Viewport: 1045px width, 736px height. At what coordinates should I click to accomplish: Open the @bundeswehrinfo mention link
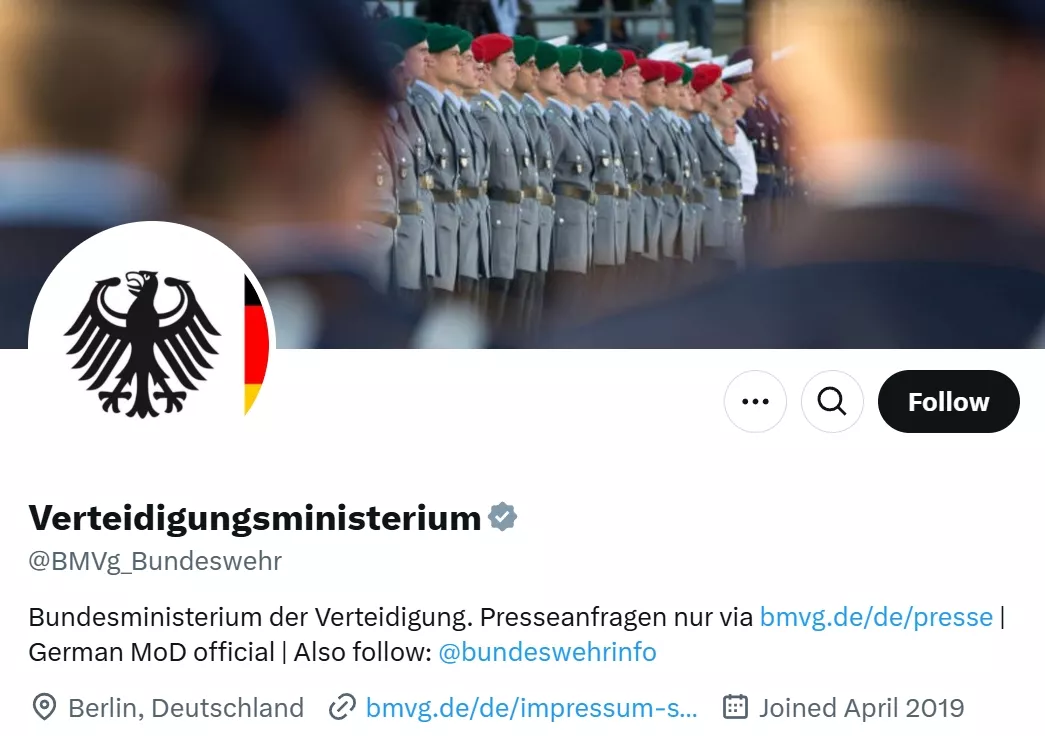547,651
